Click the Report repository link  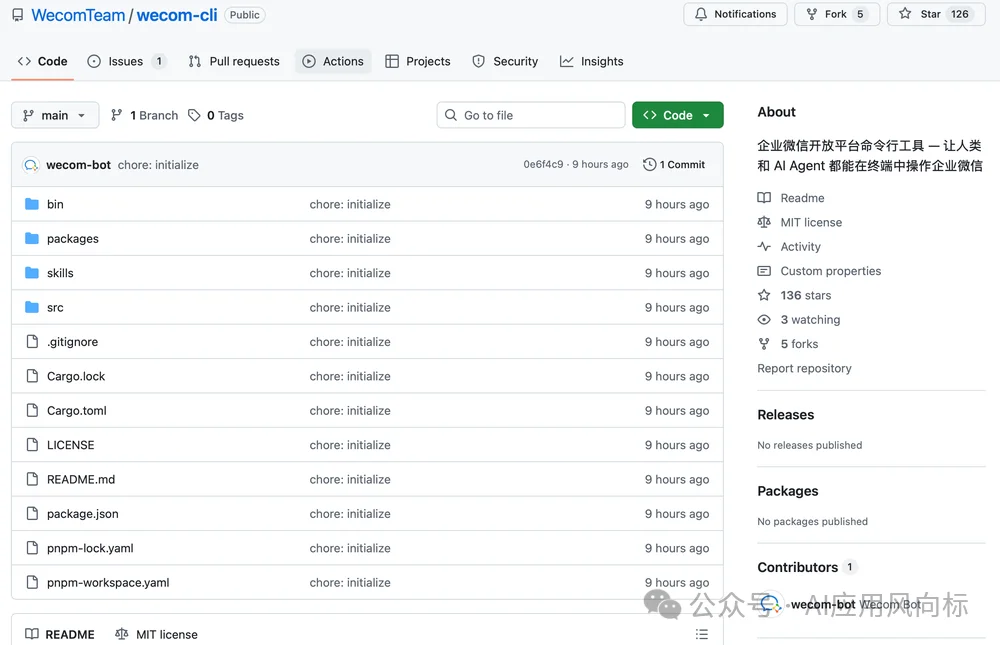804,368
